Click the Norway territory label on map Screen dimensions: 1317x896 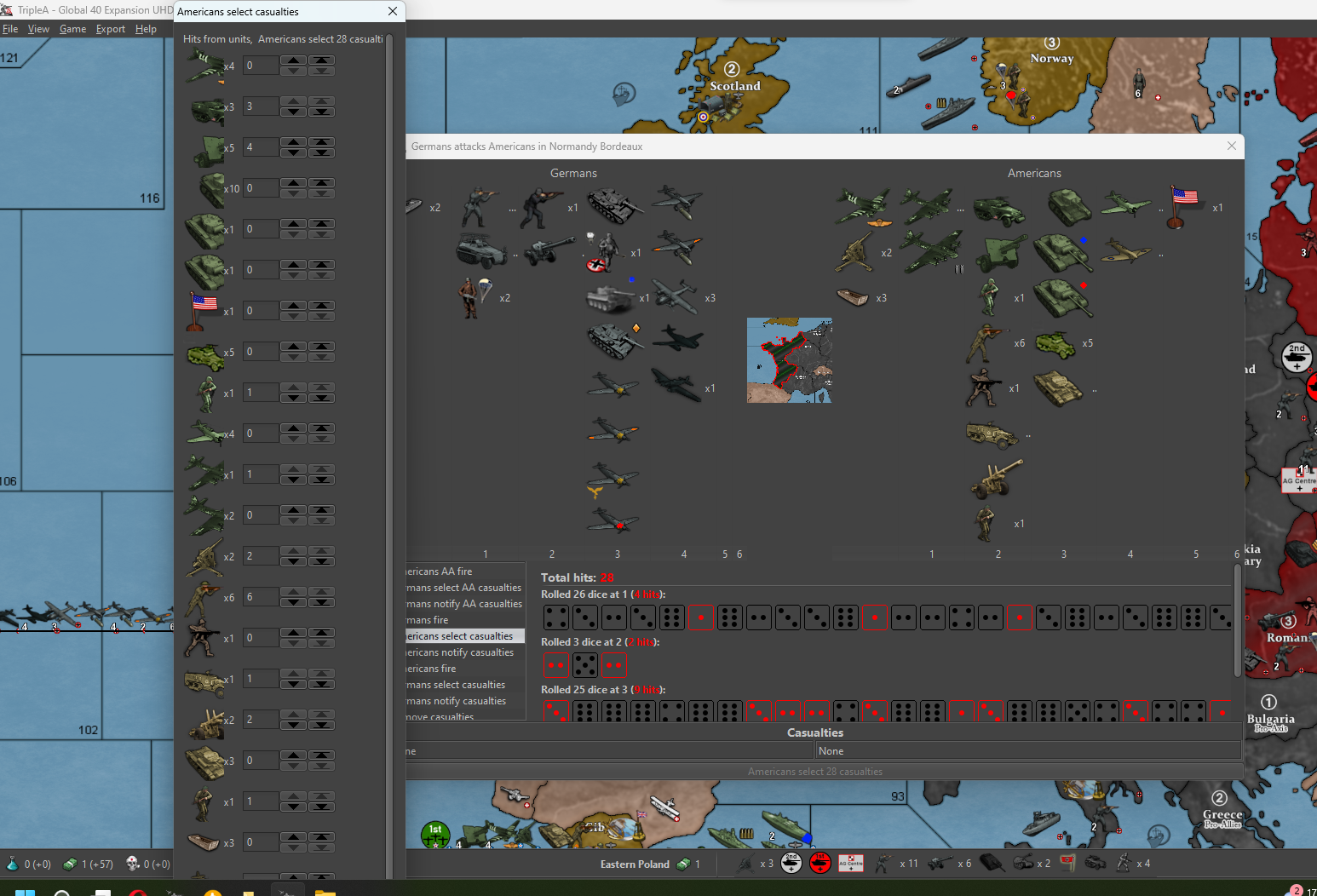[x=1052, y=58]
